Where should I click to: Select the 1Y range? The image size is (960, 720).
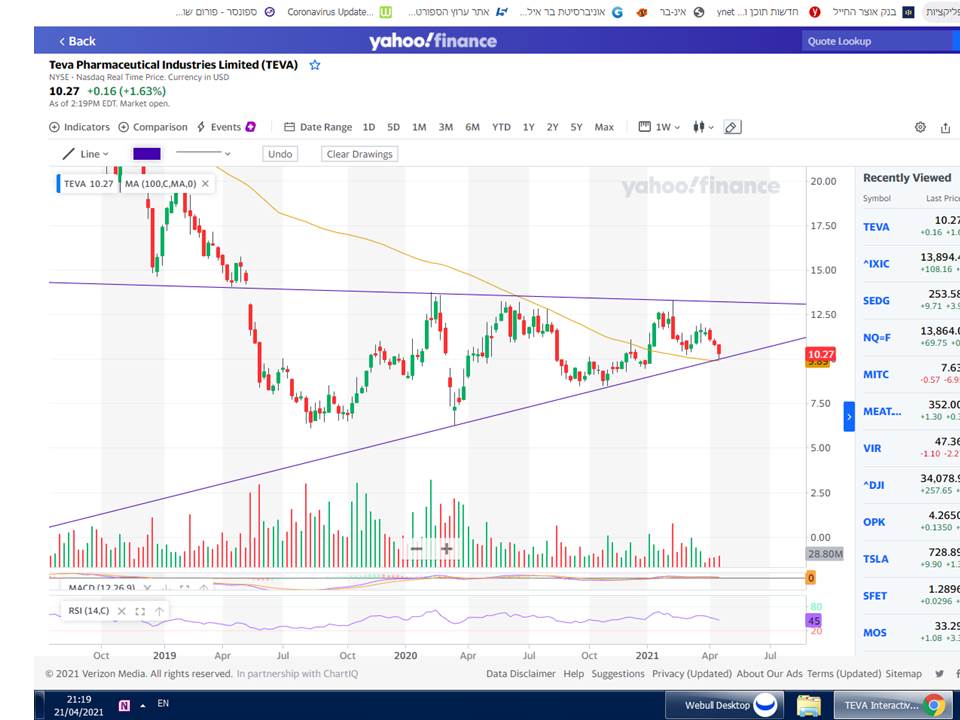point(528,127)
